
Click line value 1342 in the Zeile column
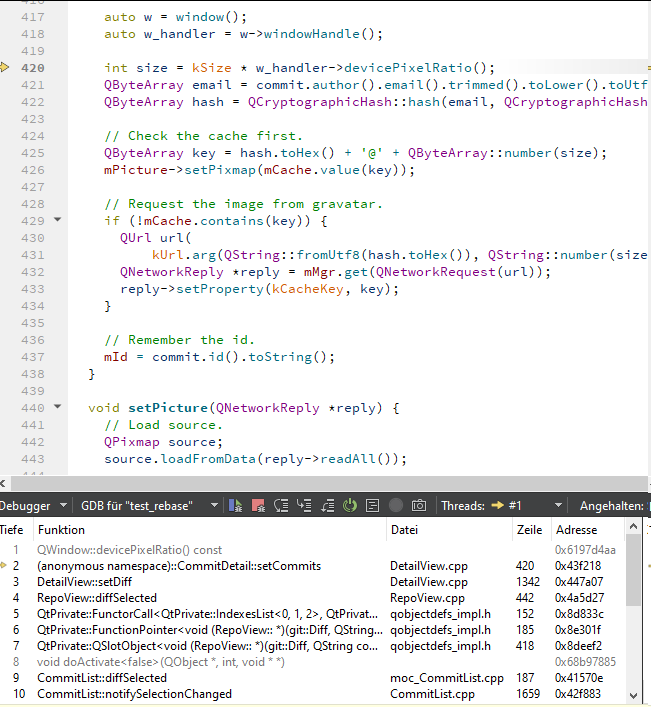pyautogui.click(x=527, y=582)
